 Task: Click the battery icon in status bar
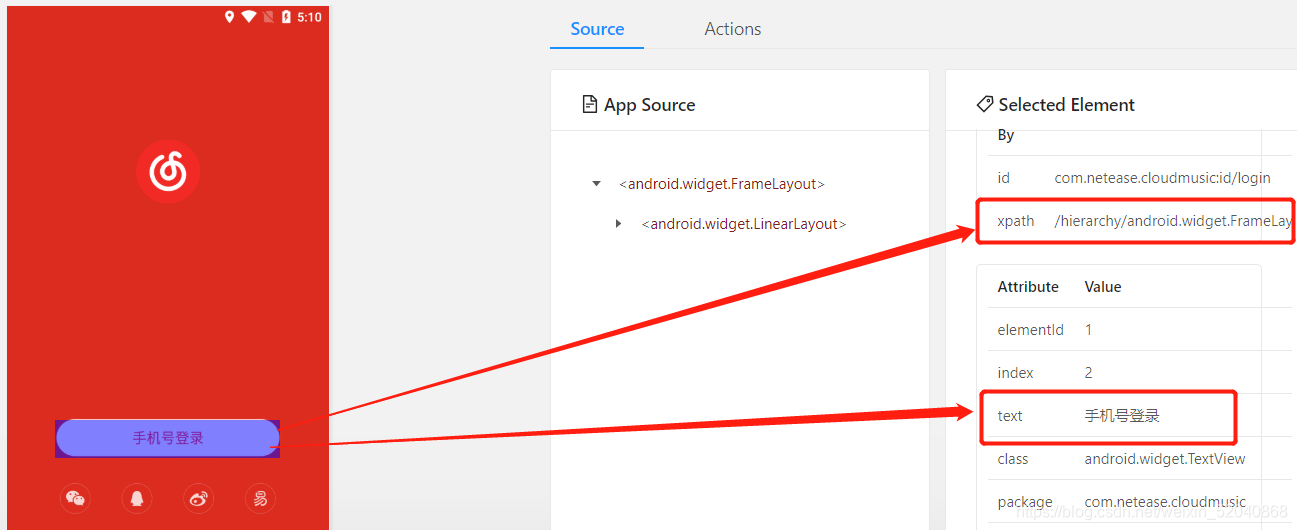[x=286, y=17]
